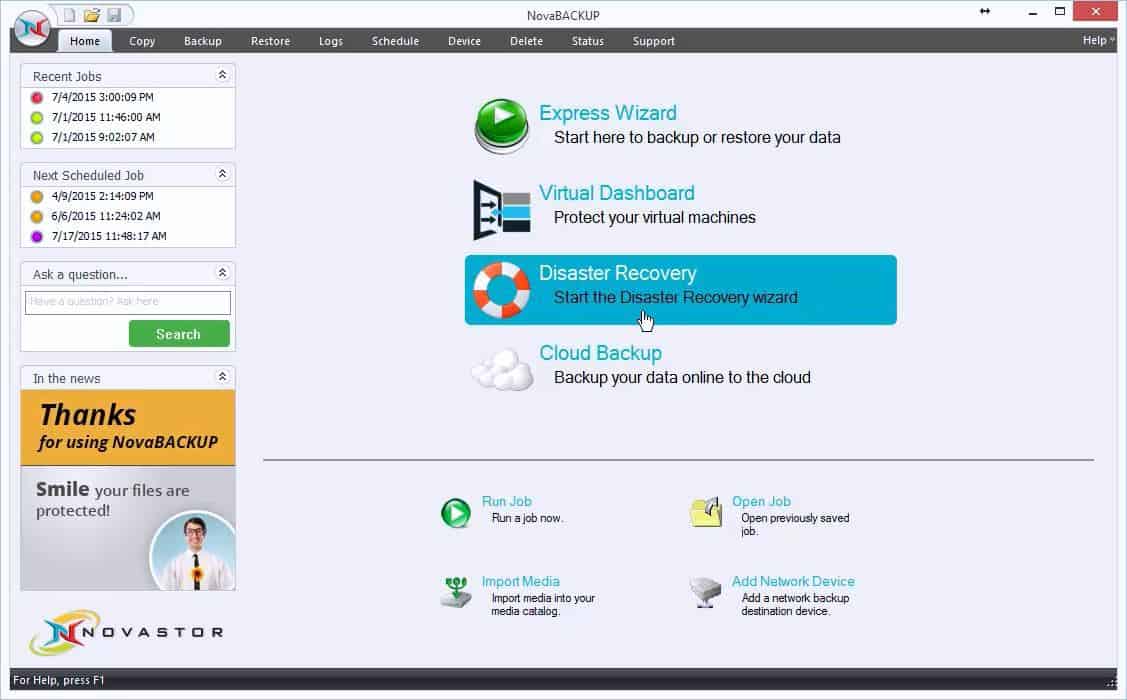Open Cloud Backup
Image resolution: width=1127 pixels, height=700 pixels.
coord(501,366)
